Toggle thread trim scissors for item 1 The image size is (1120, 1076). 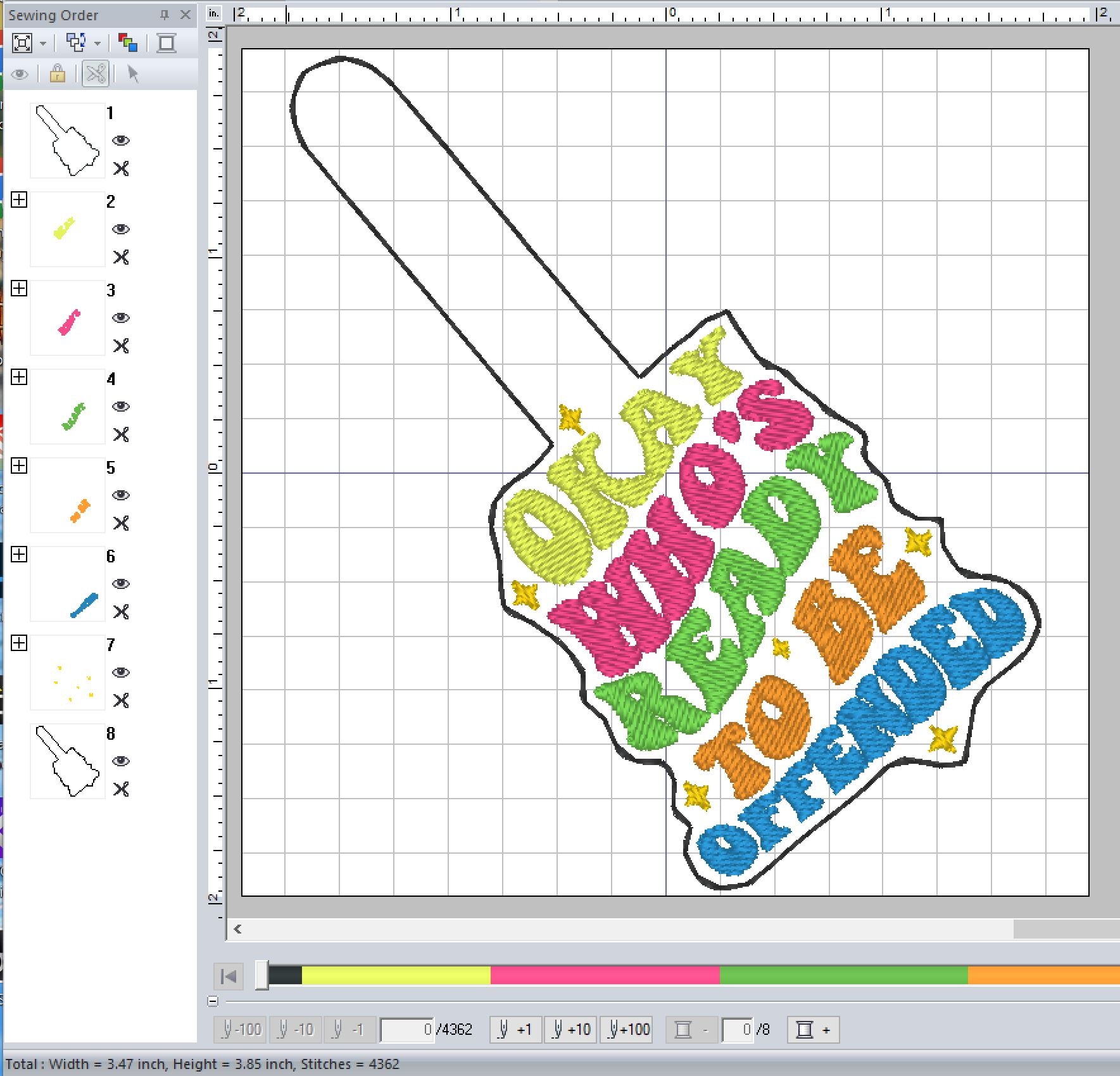[121, 168]
